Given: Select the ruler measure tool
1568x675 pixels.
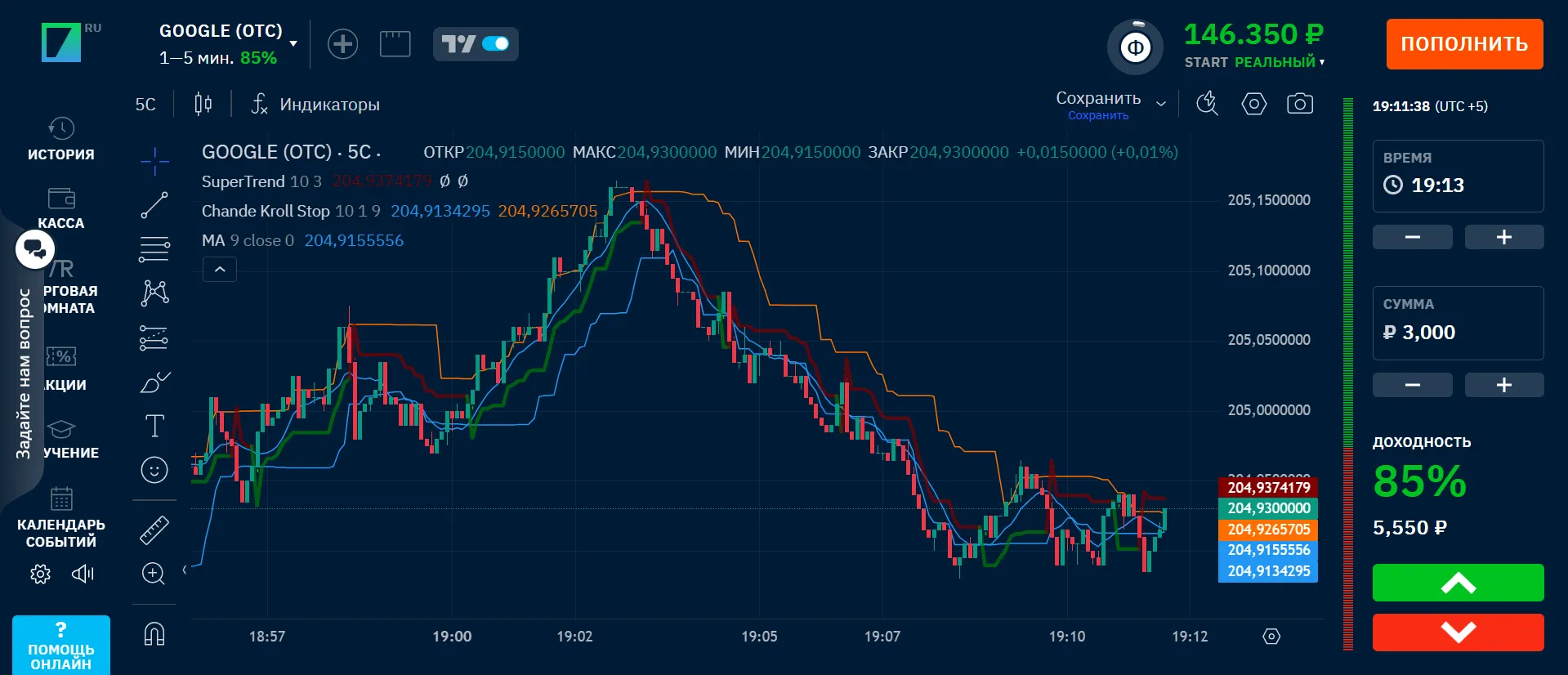Looking at the screenshot, I should (154, 530).
